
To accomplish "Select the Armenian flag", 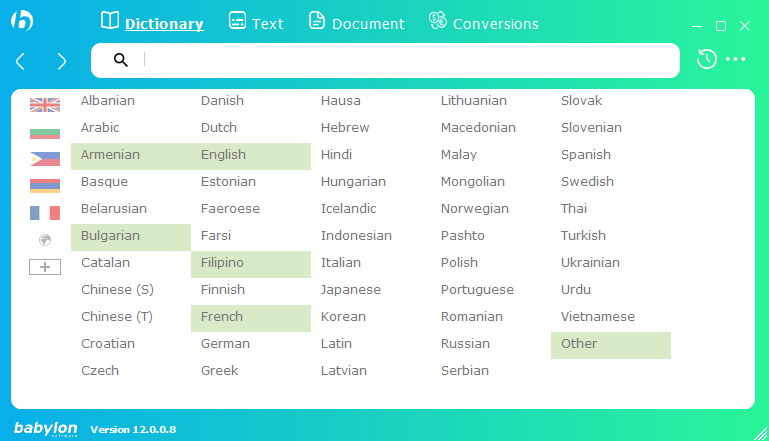I will [x=45, y=185].
